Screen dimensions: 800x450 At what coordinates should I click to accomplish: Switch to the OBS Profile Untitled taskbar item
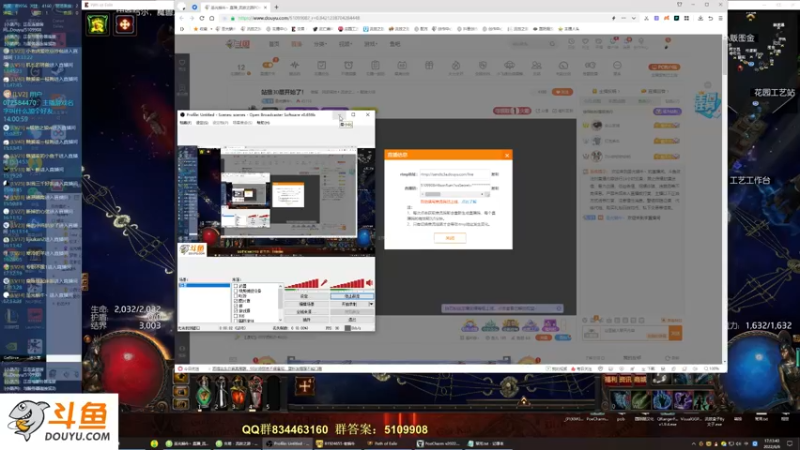(286, 444)
